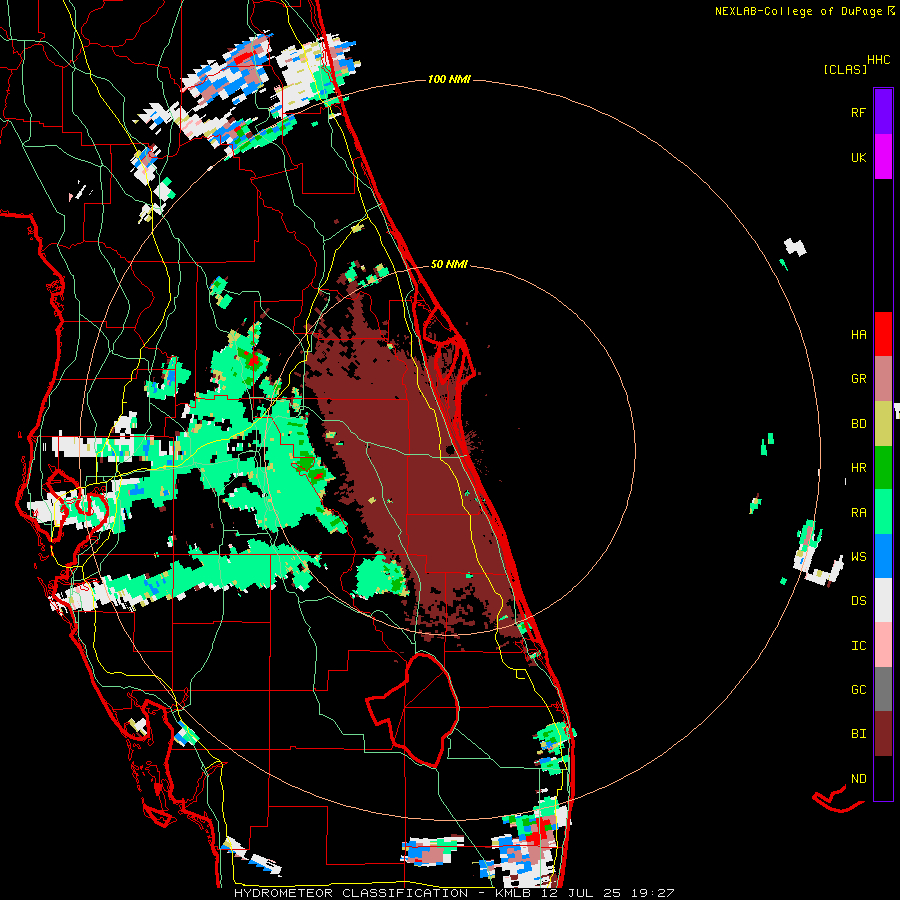Click the WS legend label
The image size is (900, 900).
pos(858,556)
